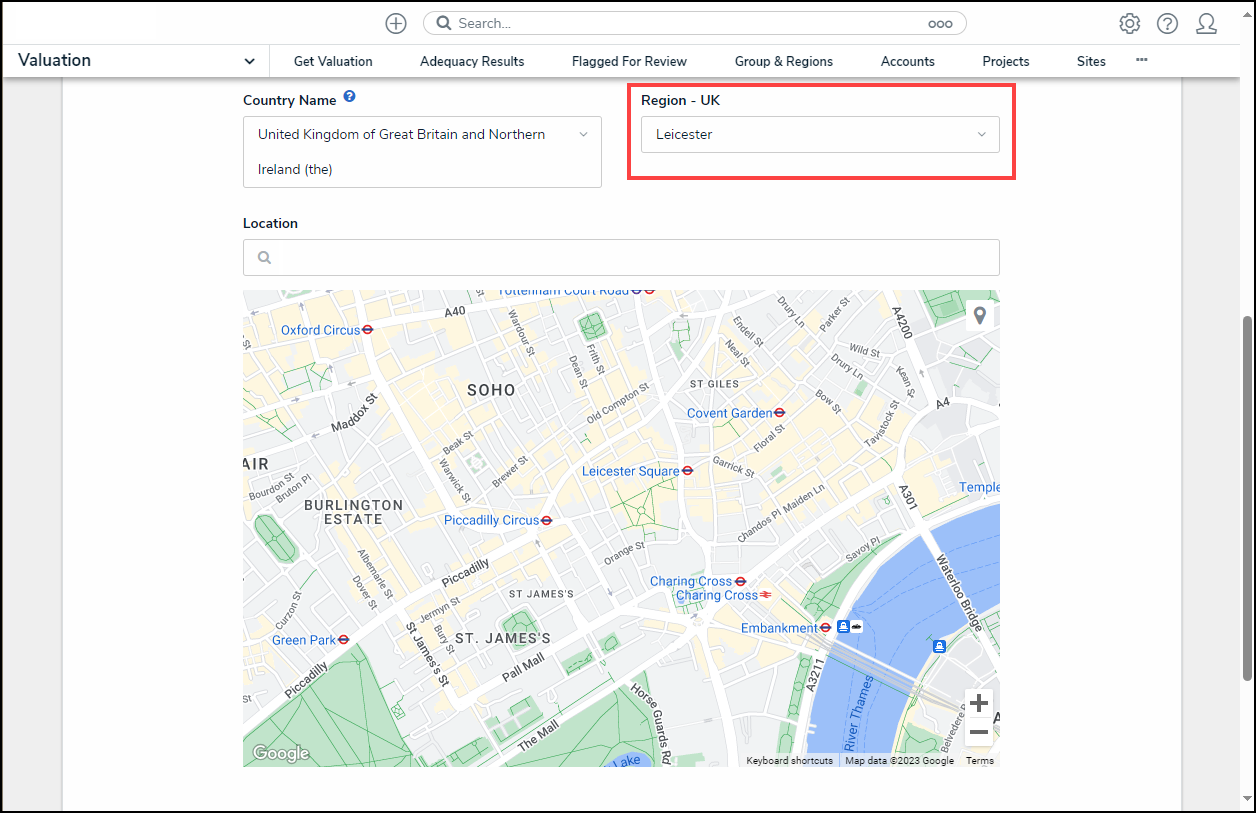Click the Country Name help icon
The image size is (1256, 813).
pos(349,97)
